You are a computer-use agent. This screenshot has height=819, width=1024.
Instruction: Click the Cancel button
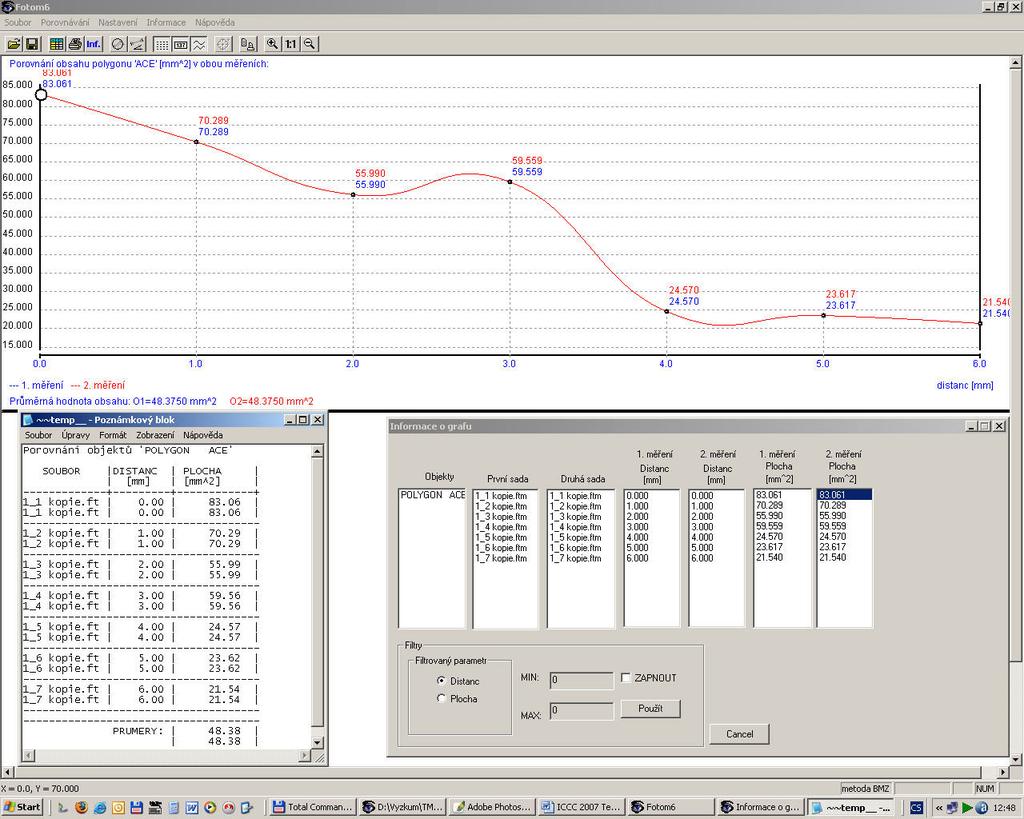(739, 734)
